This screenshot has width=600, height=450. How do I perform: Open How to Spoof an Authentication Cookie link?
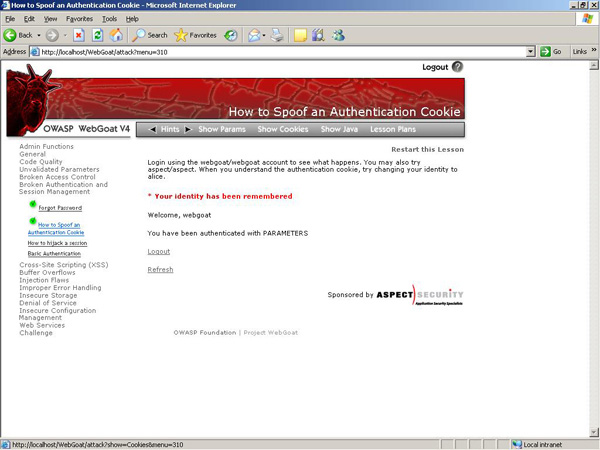[x=56, y=228]
